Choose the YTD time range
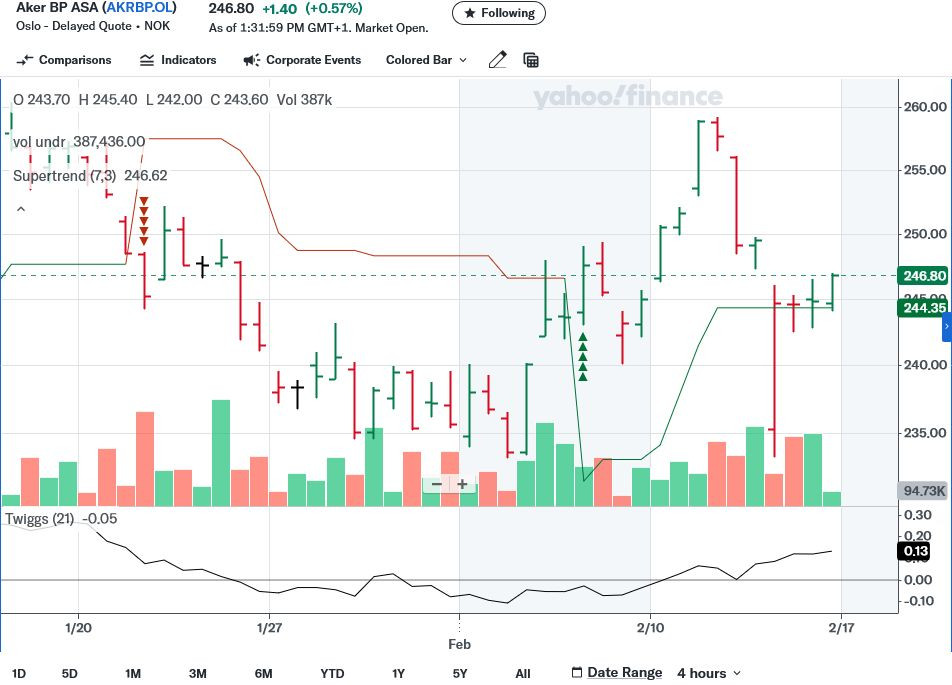This screenshot has width=952, height=685. (x=332, y=673)
